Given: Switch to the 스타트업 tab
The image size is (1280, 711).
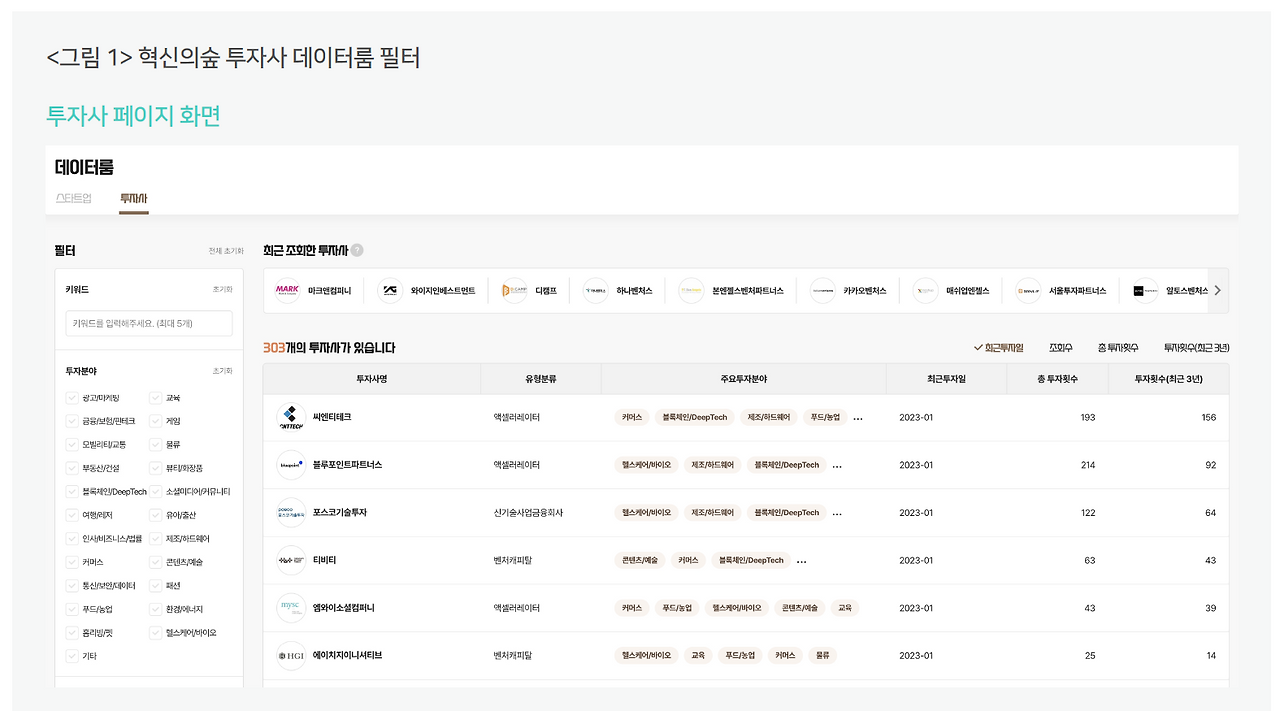Looking at the screenshot, I should click(x=74, y=198).
